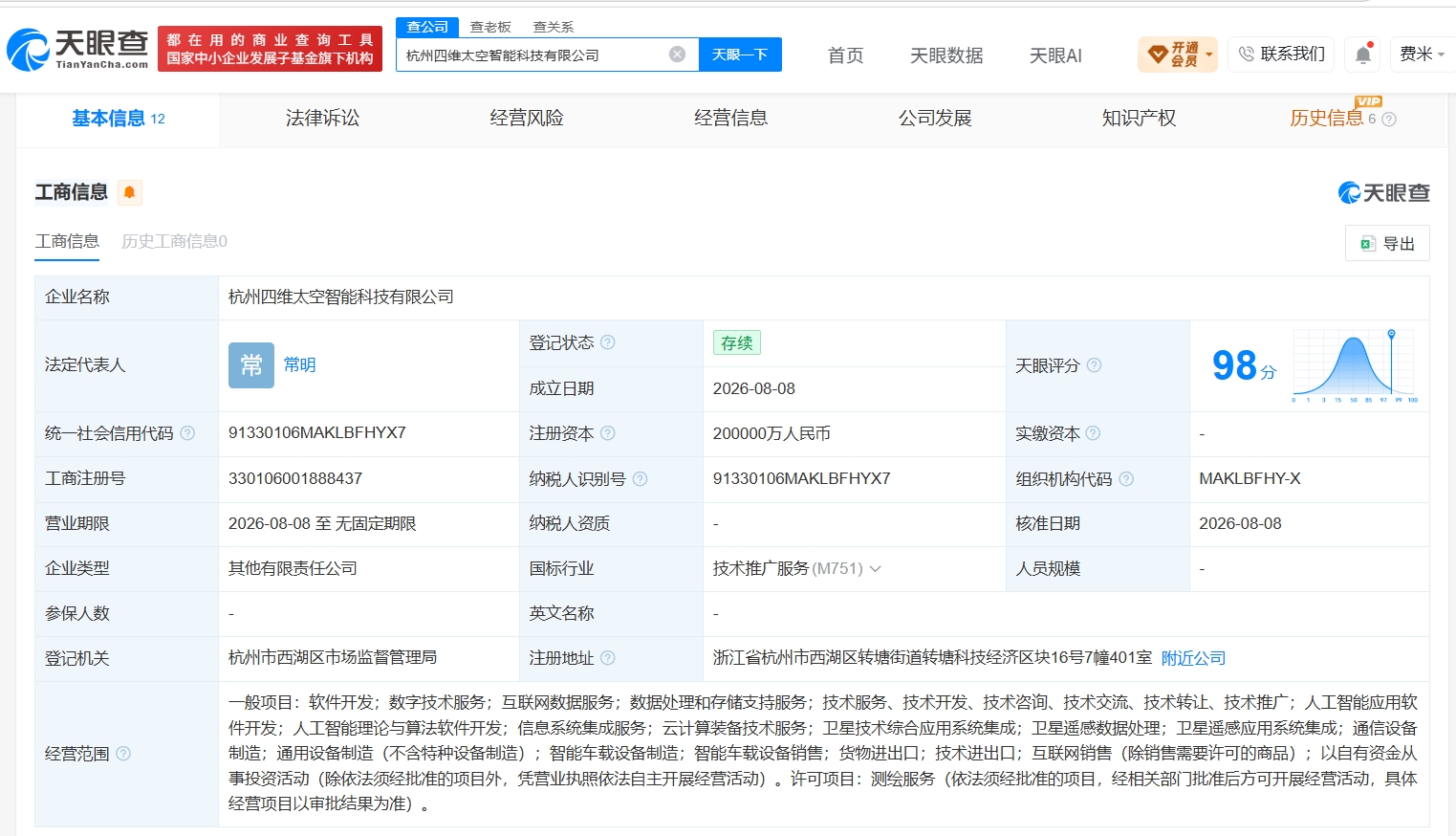This screenshot has height=836, width=1456.
Task: Show help for 登记状态
Action: tap(608, 342)
